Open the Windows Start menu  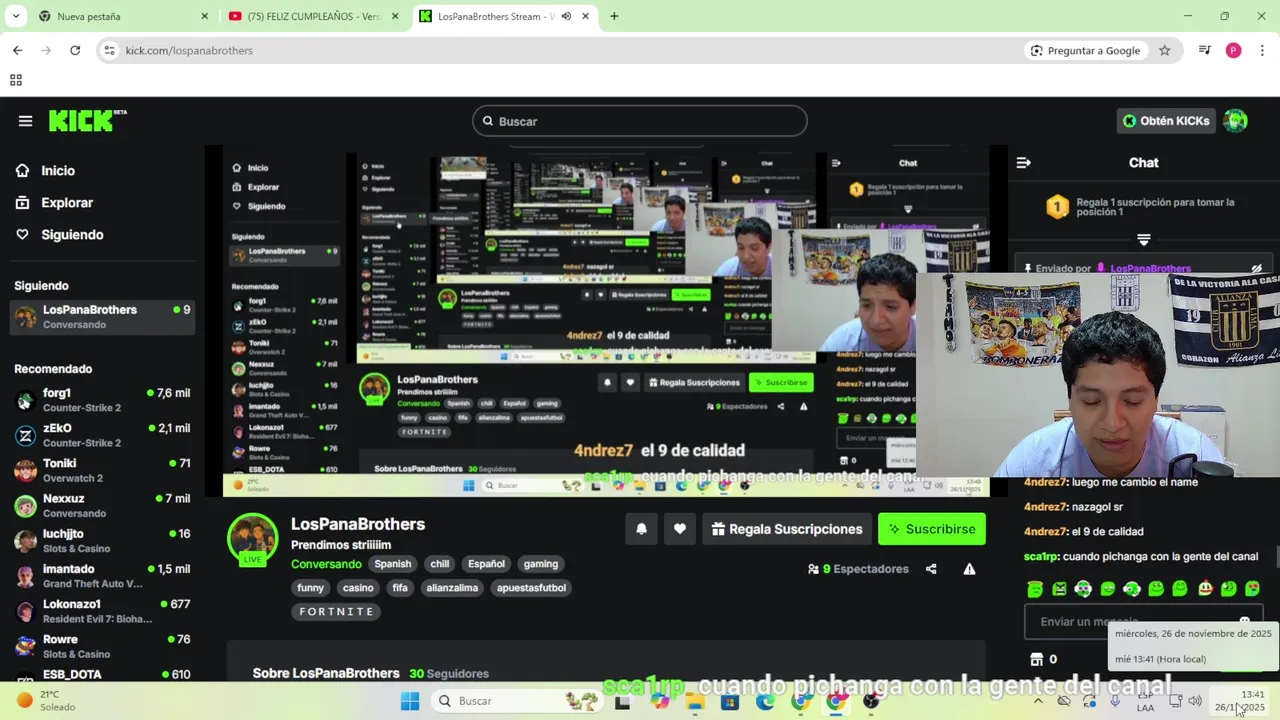pyautogui.click(x=410, y=701)
